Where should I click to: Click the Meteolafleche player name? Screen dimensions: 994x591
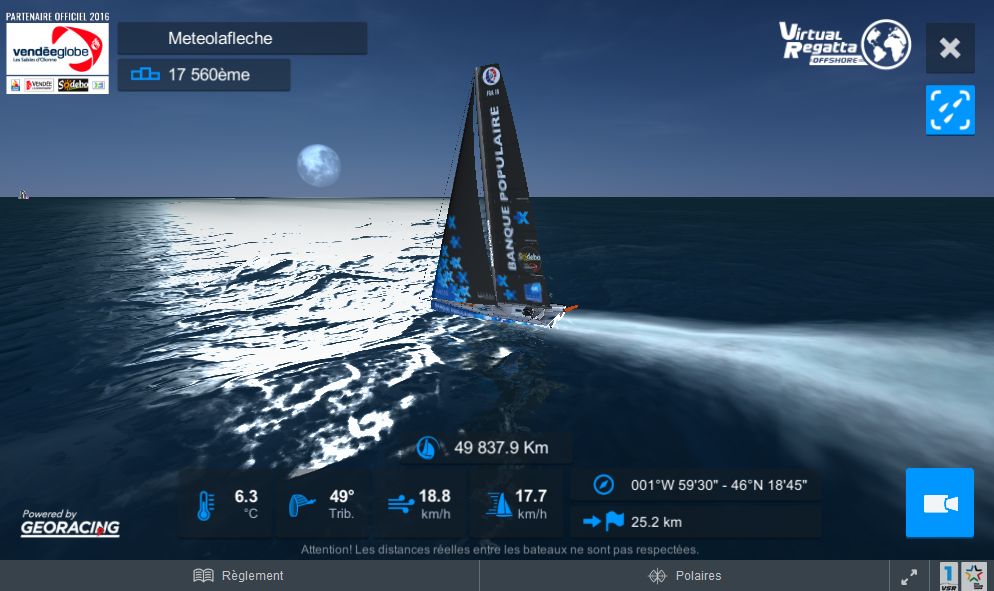[220, 38]
